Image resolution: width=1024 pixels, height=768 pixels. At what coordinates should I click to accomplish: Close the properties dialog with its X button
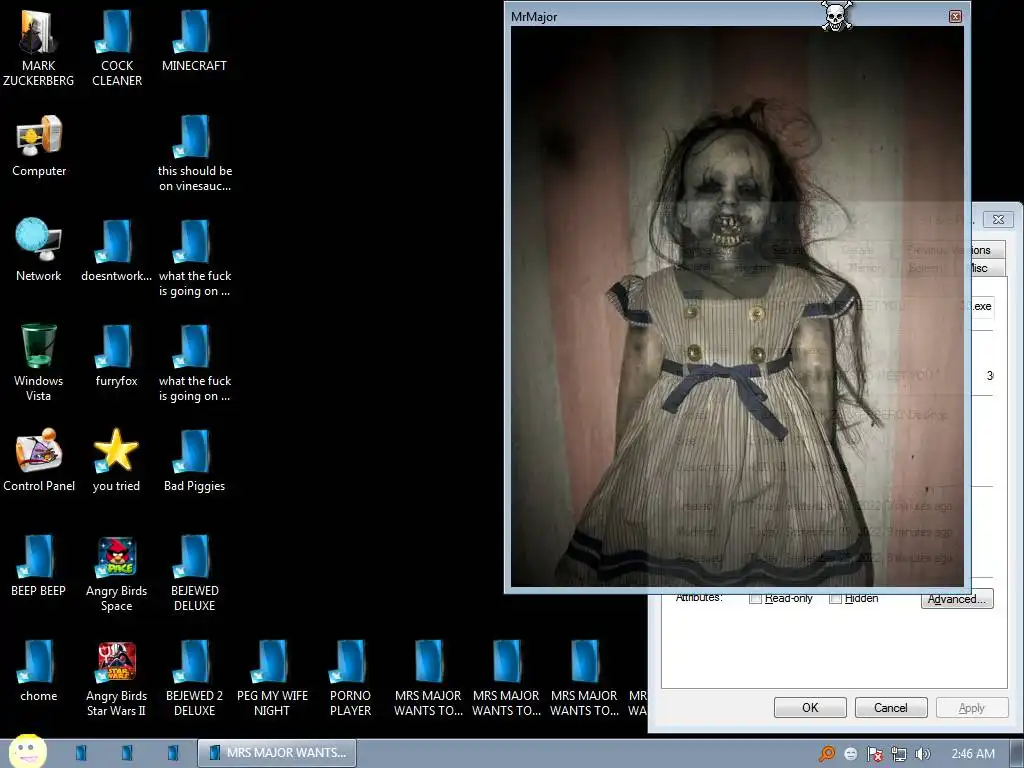click(999, 219)
